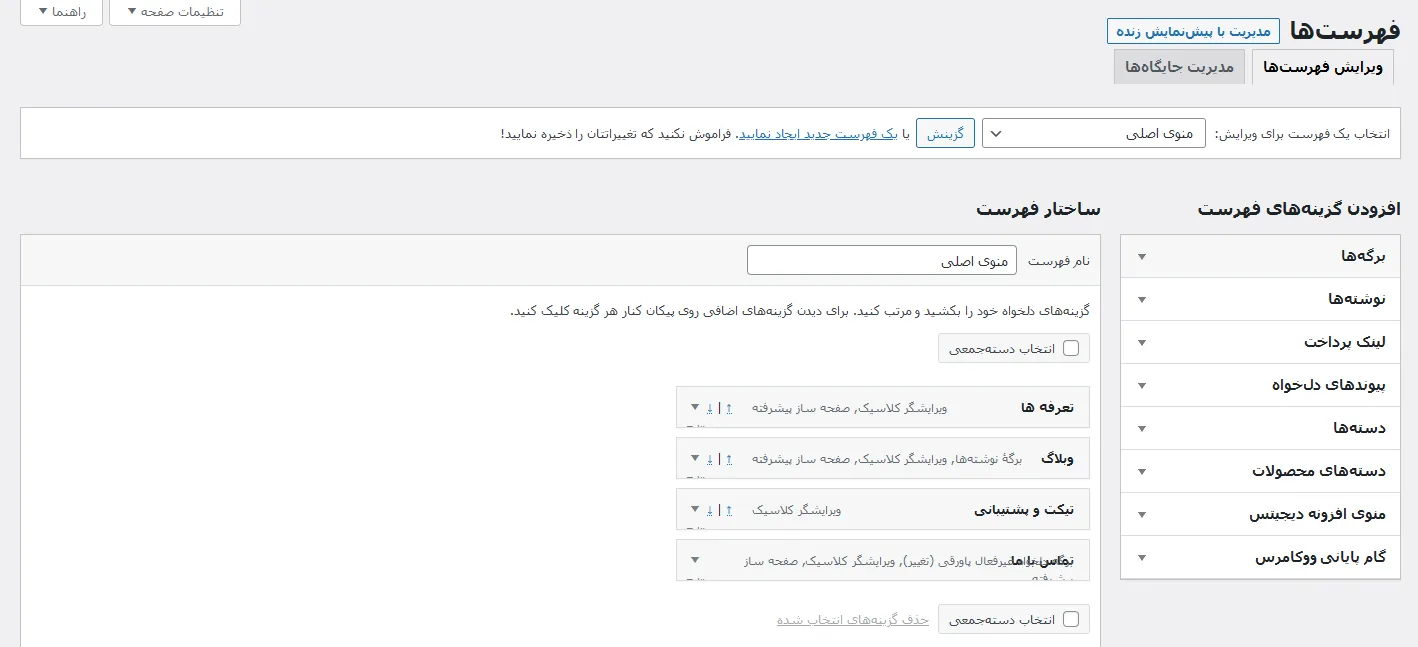
Task: Move تعرفه ها item down
Action: click(x=710, y=408)
